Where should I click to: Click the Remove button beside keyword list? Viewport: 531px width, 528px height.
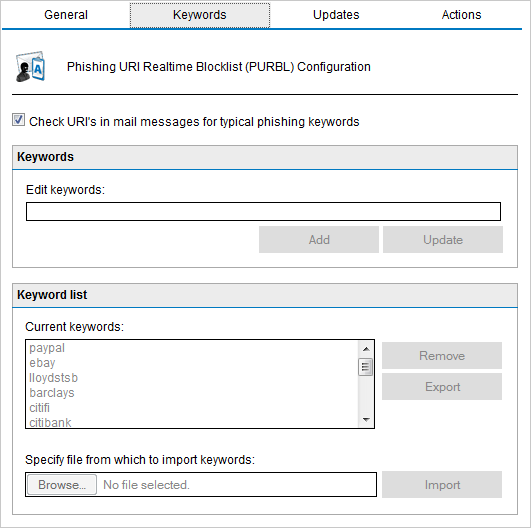point(442,356)
